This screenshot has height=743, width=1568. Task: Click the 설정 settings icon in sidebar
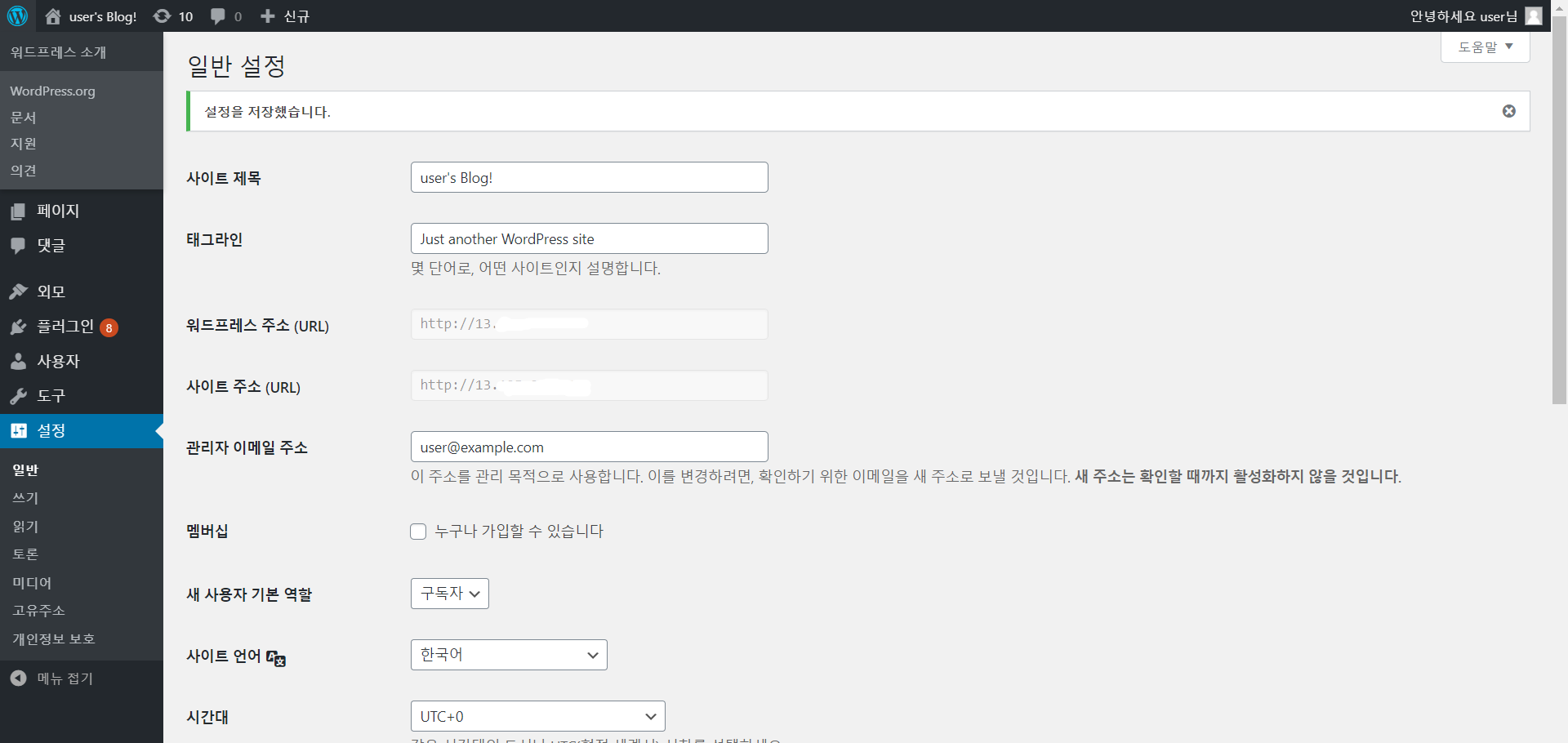click(x=18, y=430)
